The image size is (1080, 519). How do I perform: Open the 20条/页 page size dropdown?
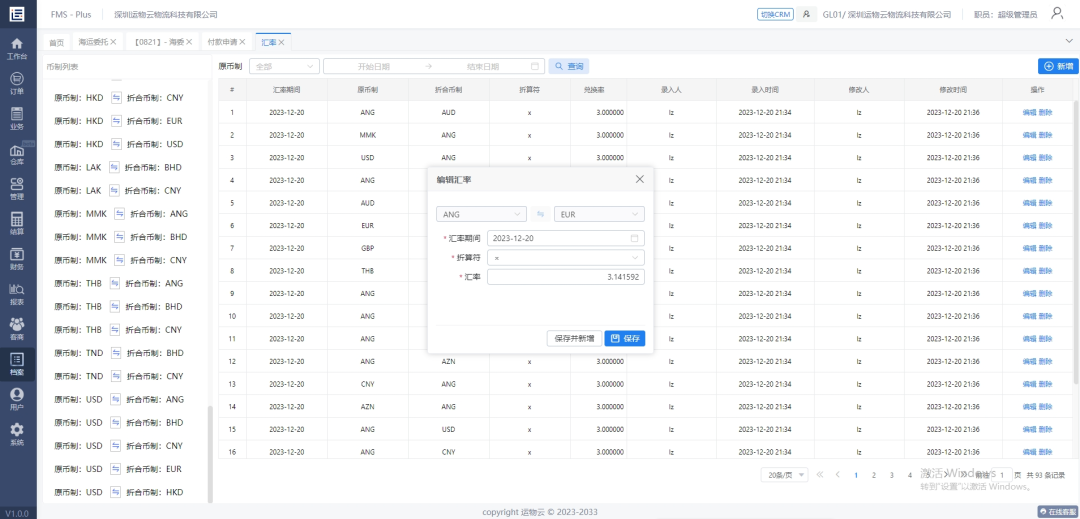(785, 475)
